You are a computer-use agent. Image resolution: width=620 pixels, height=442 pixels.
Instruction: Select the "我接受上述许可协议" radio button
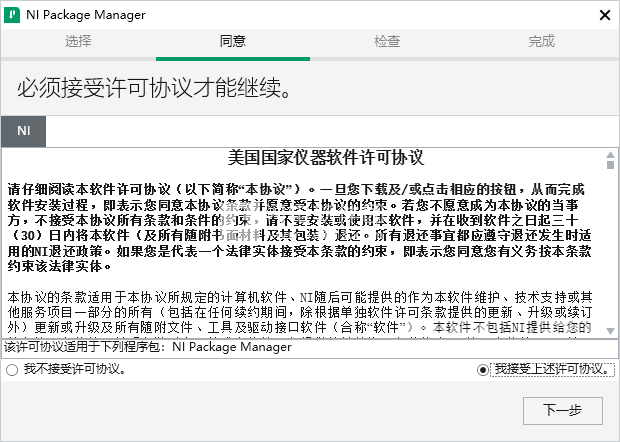pos(485,369)
